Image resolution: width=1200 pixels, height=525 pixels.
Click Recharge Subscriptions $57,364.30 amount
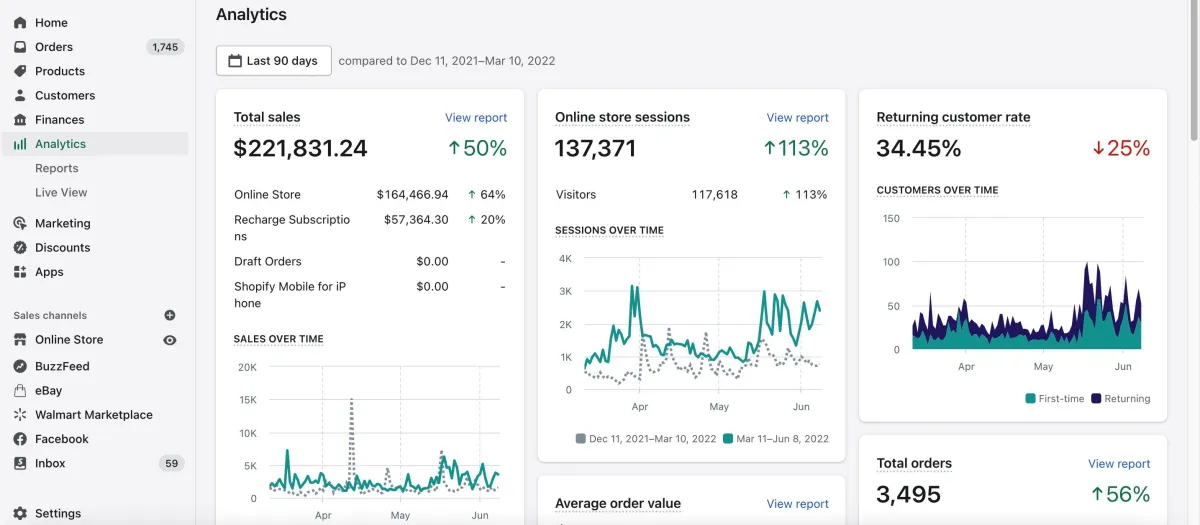click(x=416, y=219)
